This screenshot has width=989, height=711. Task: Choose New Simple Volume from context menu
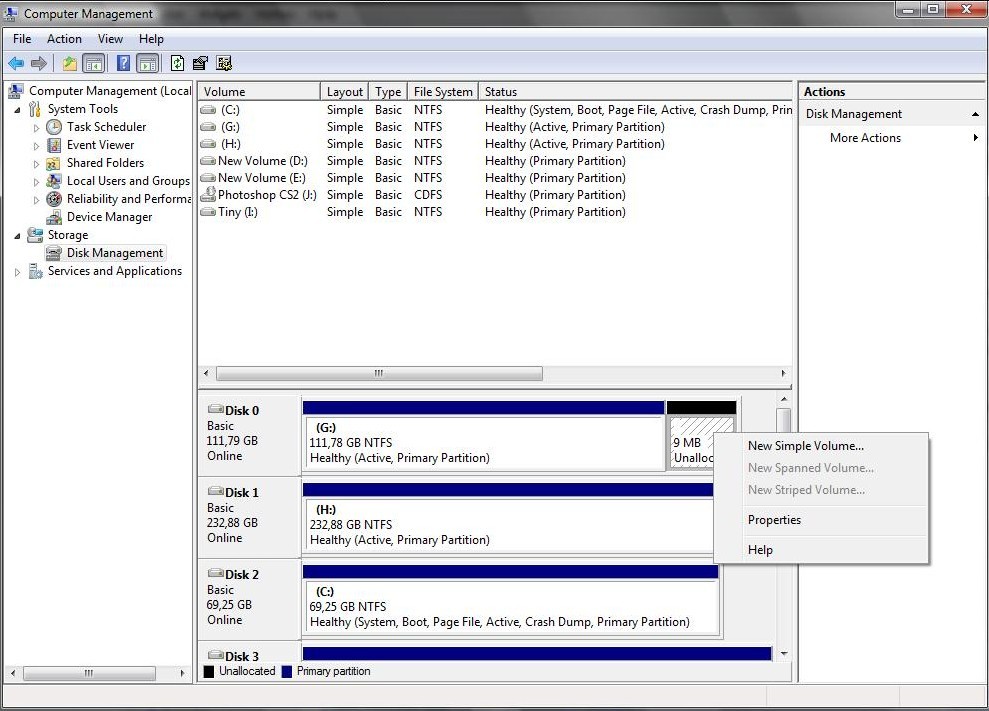[x=805, y=446]
